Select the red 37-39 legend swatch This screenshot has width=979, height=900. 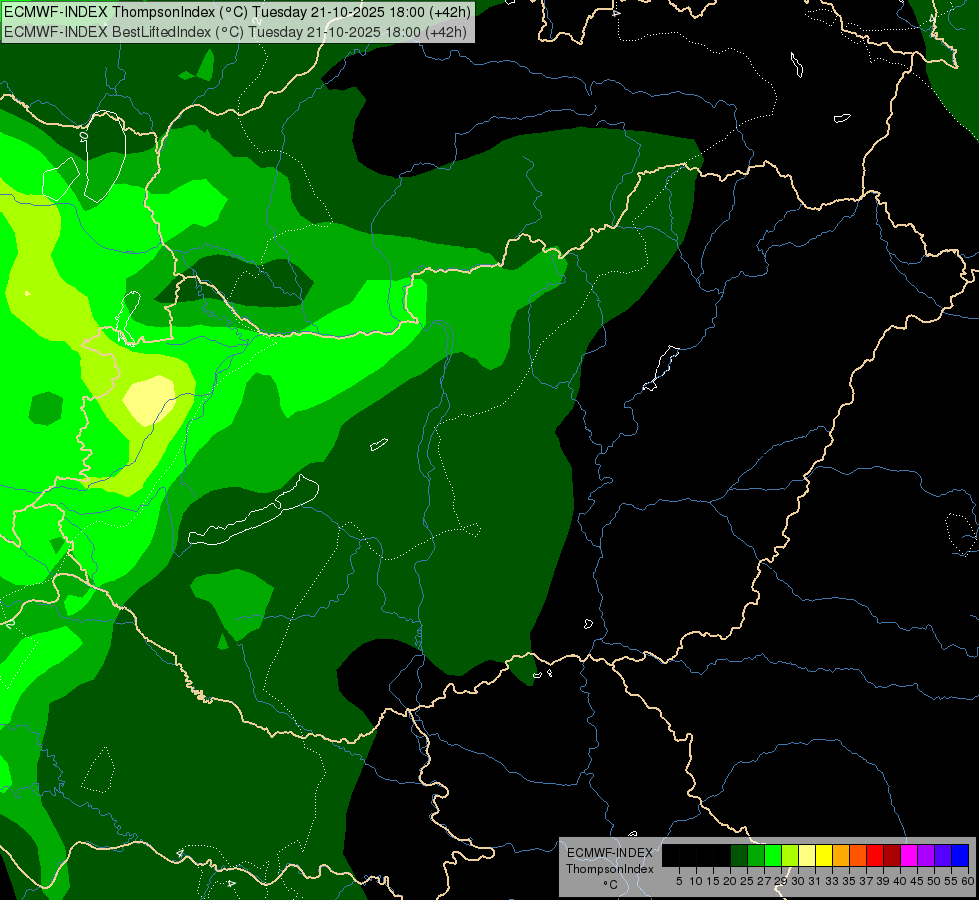875,855
